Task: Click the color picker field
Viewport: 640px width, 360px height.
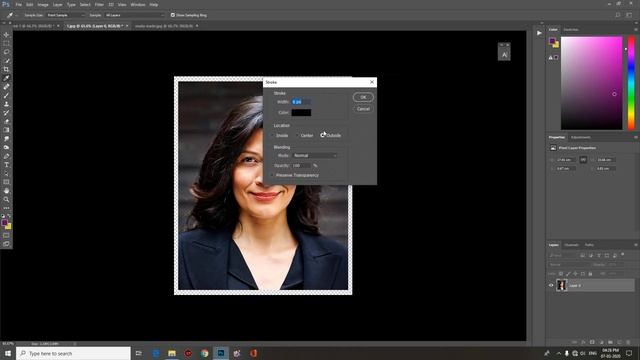Action: coord(591,83)
